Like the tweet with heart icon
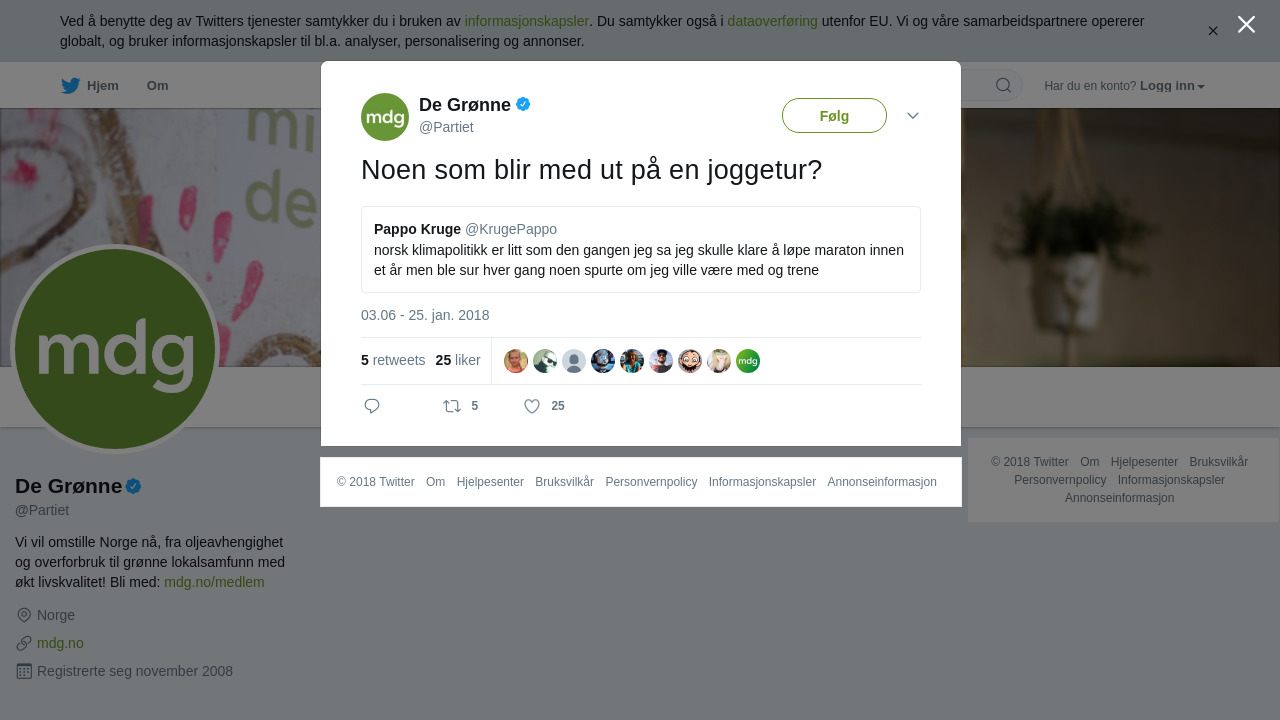Screen dimensions: 1280x720 [532, 406]
